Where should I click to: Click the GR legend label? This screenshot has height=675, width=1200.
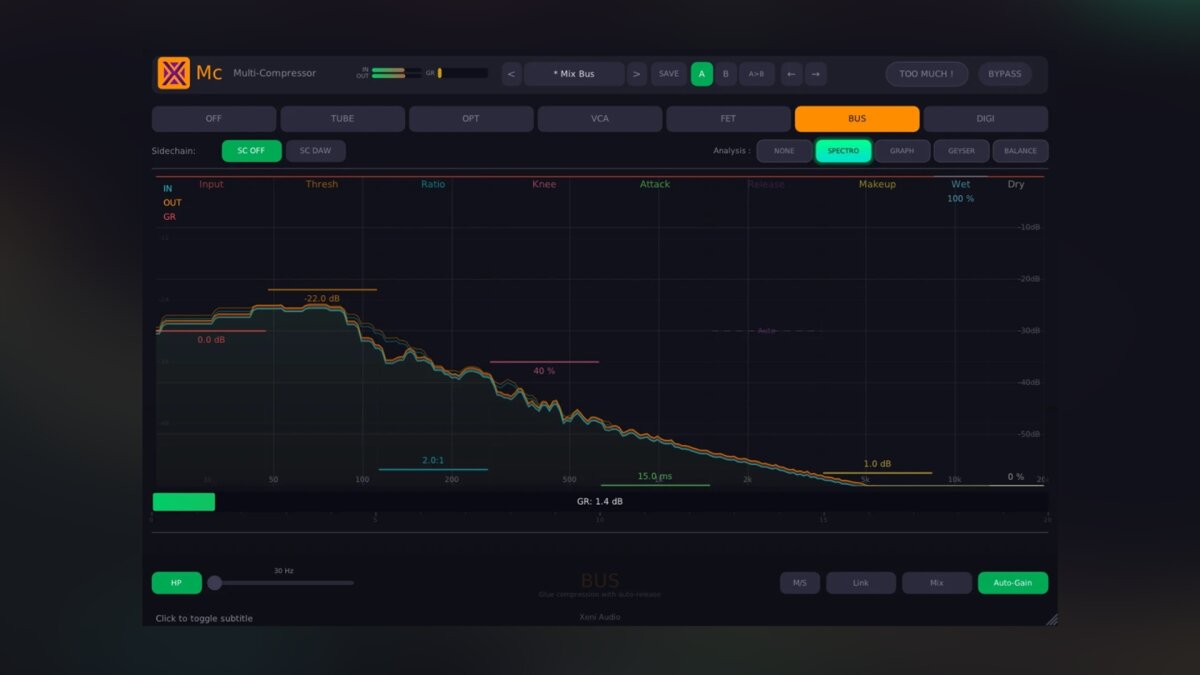[x=169, y=216]
